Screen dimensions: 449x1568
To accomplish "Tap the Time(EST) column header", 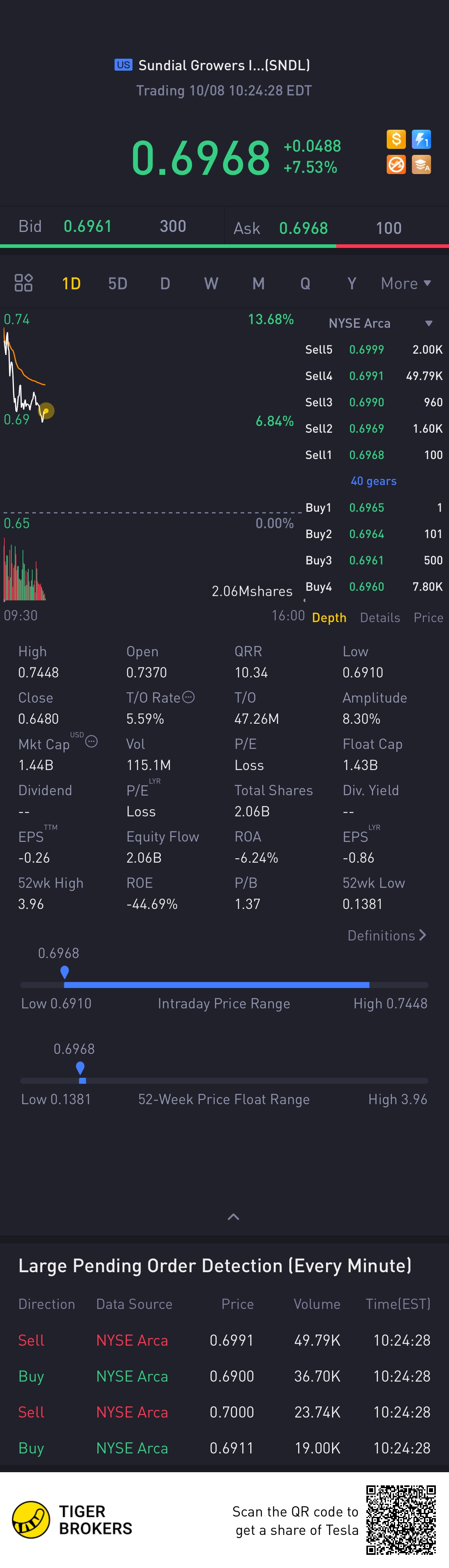I will [398, 1304].
